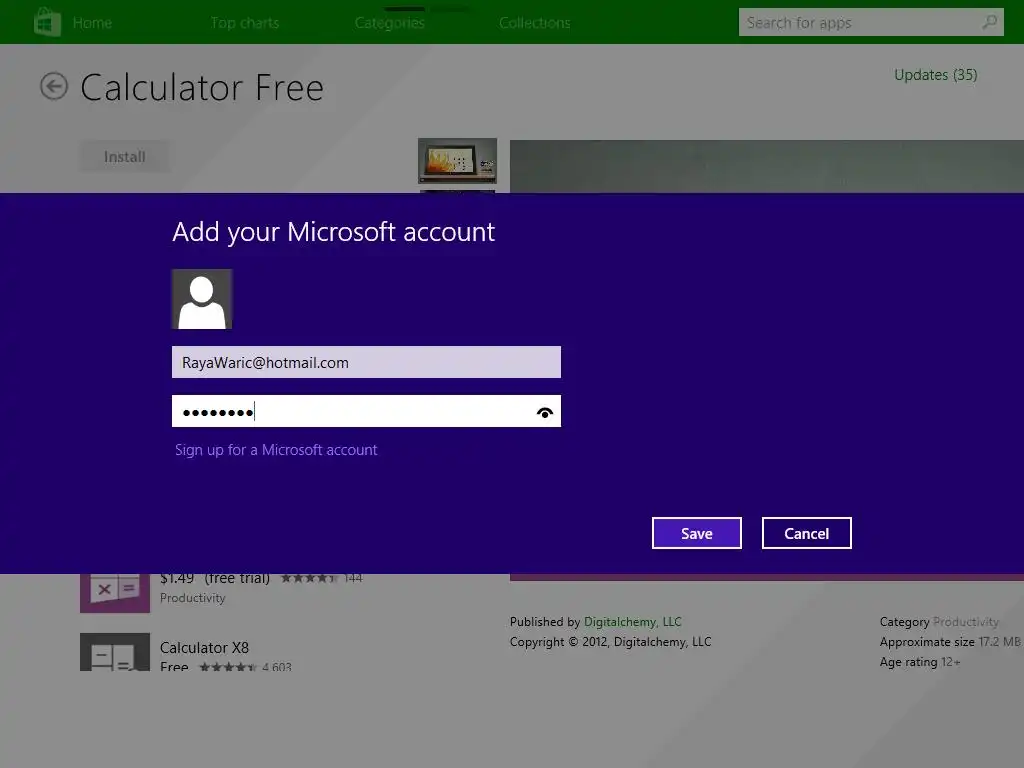Click the Cancel button

coord(807,533)
